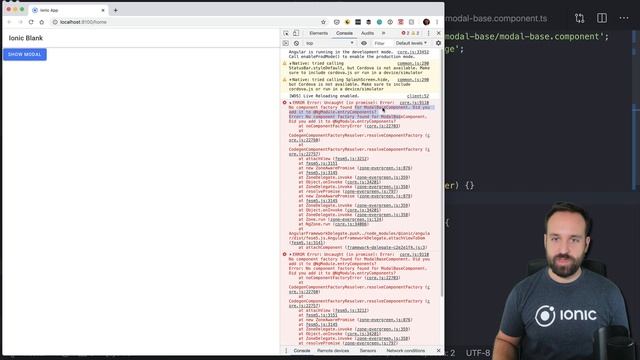Expand the StatusBar.styleDefault warning message
The image size is (640, 360).
290,64
